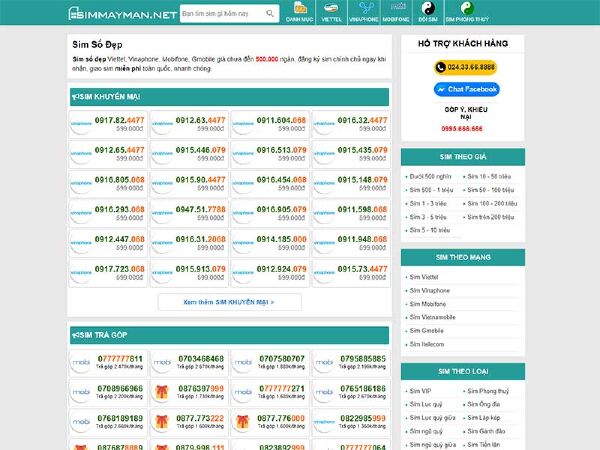Click Vinaphone logo beside 0822985999

[x=324, y=422]
